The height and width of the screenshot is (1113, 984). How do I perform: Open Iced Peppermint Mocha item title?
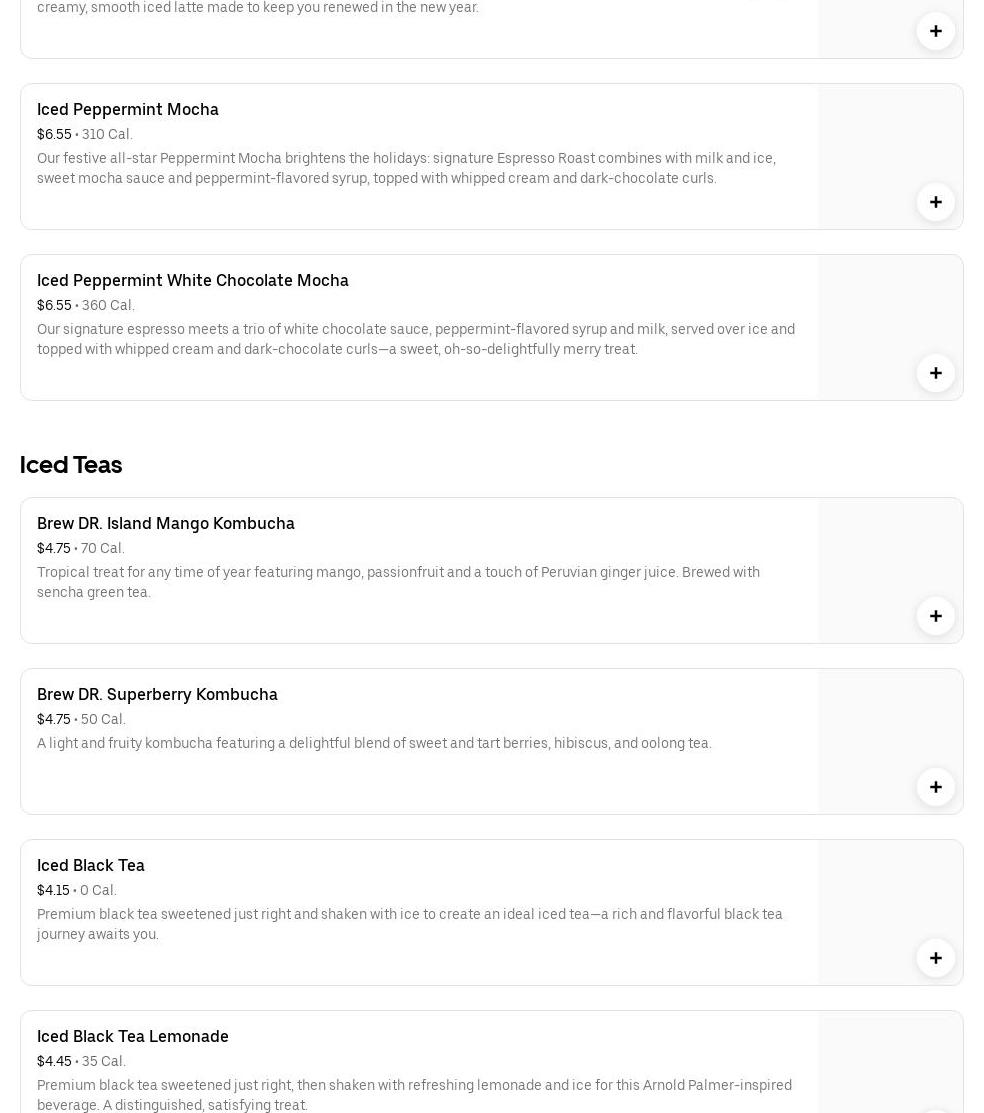coord(128,109)
